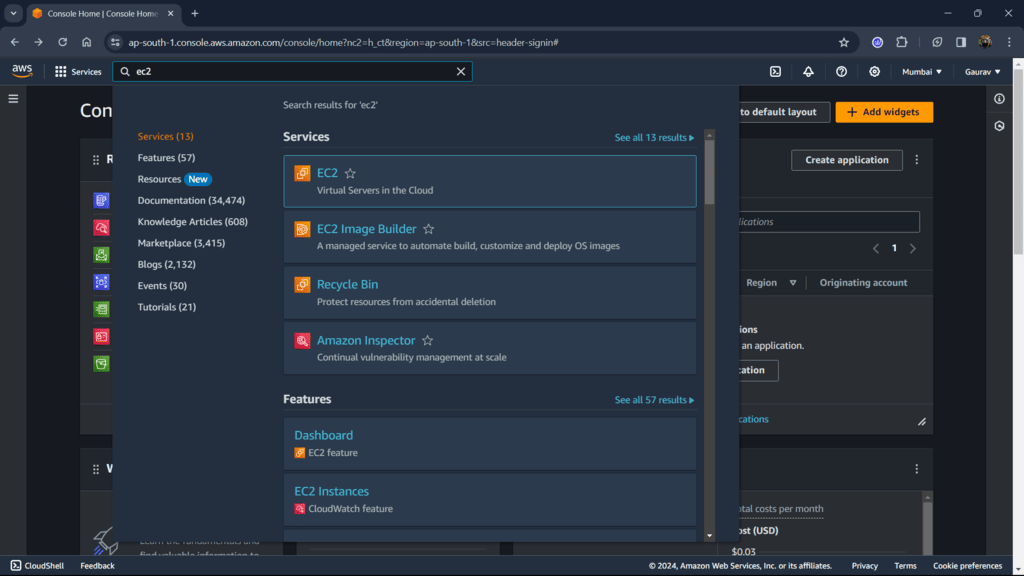1024x576 pixels.
Task: Click the EC2 Image Builder icon
Action: tap(302, 229)
